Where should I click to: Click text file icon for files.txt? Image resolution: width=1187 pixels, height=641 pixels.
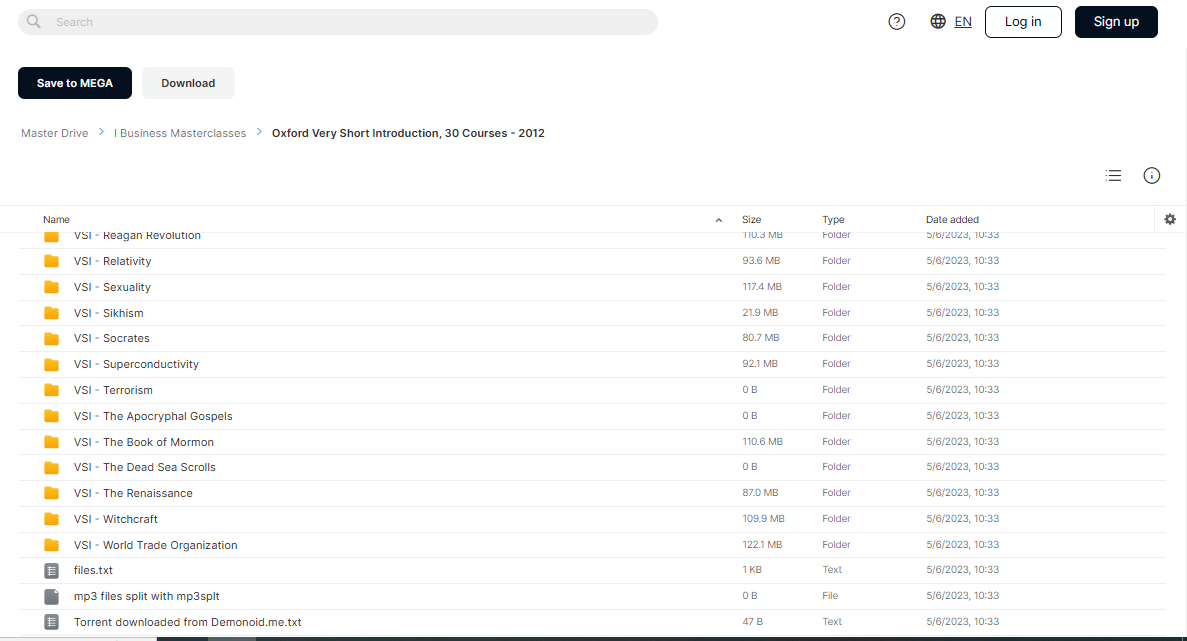click(51, 571)
